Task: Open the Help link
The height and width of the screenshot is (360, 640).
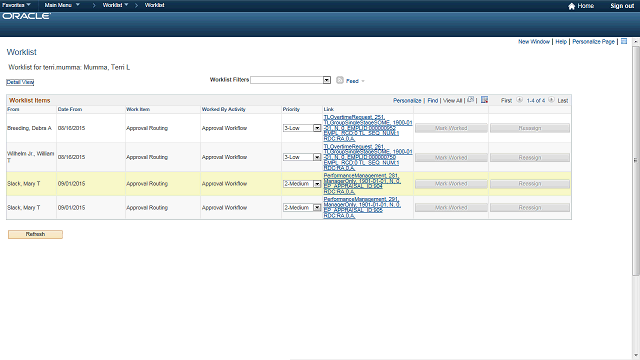Action: point(561,42)
